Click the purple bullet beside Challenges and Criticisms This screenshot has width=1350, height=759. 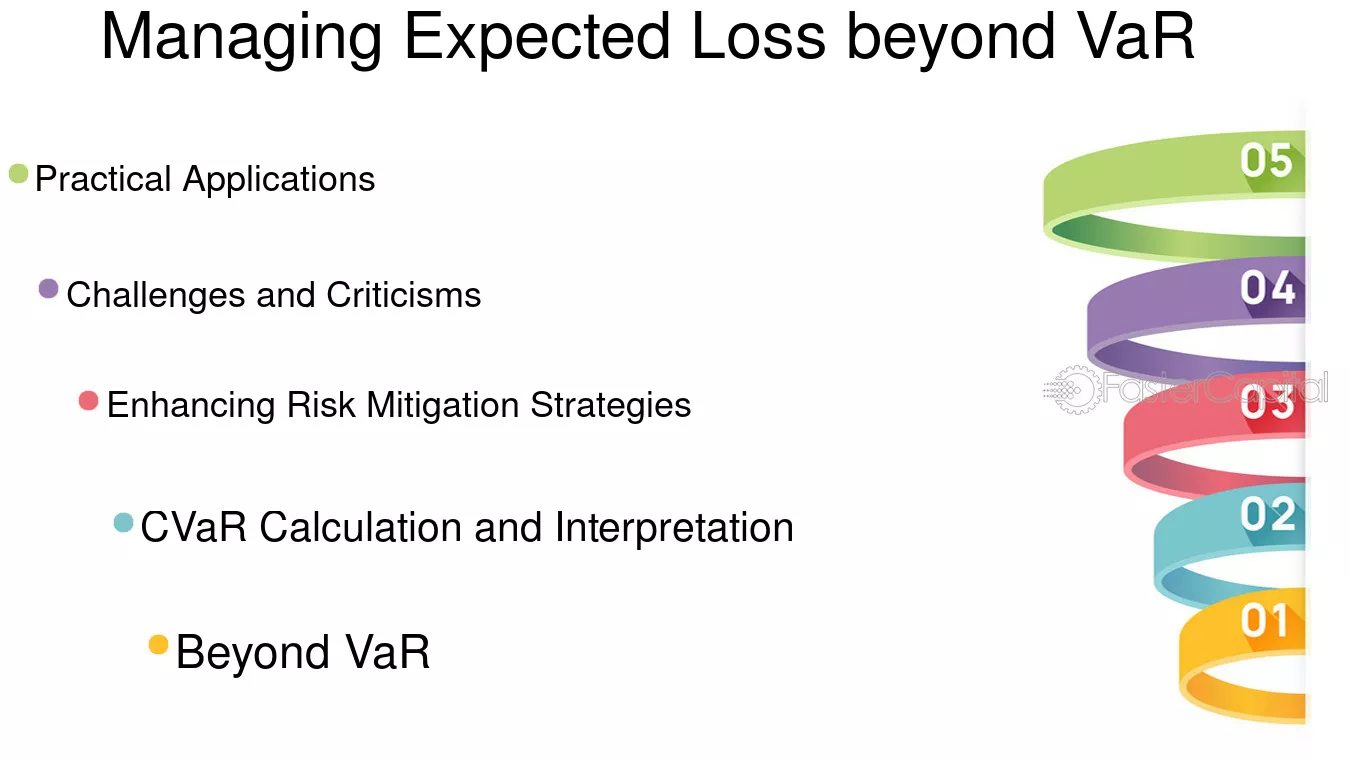[48, 289]
